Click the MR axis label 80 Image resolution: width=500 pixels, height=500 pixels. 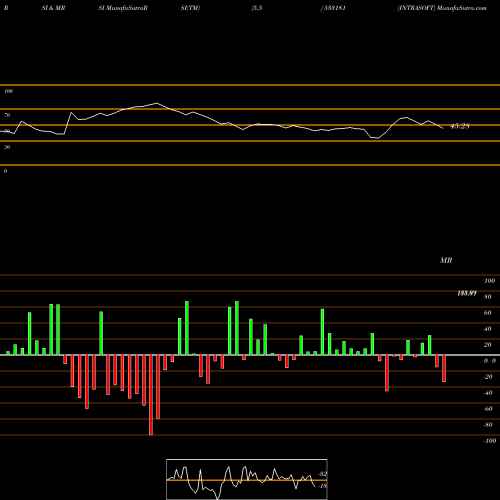(x=488, y=297)
